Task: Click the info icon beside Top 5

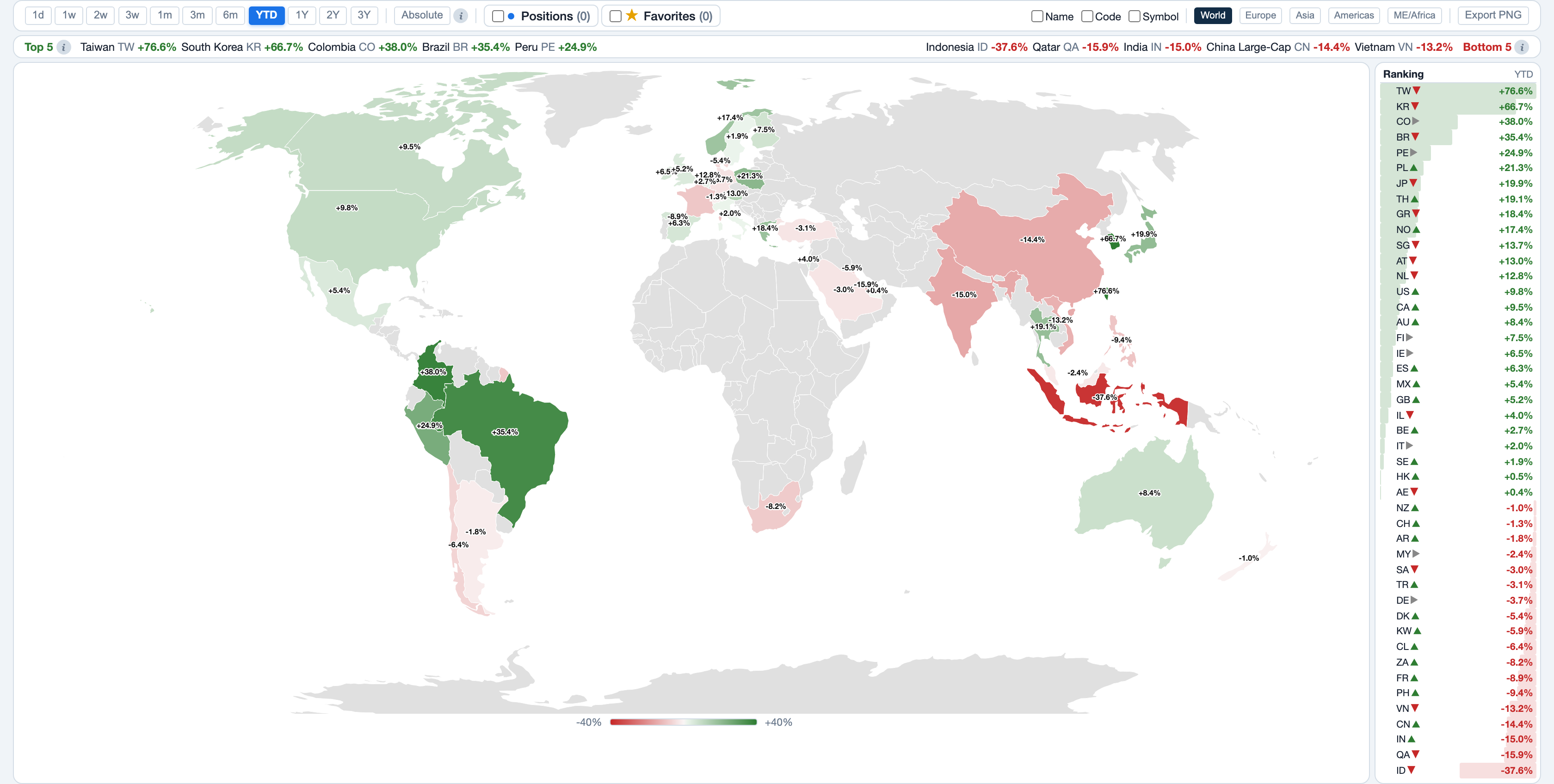Action: coord(63,47)
